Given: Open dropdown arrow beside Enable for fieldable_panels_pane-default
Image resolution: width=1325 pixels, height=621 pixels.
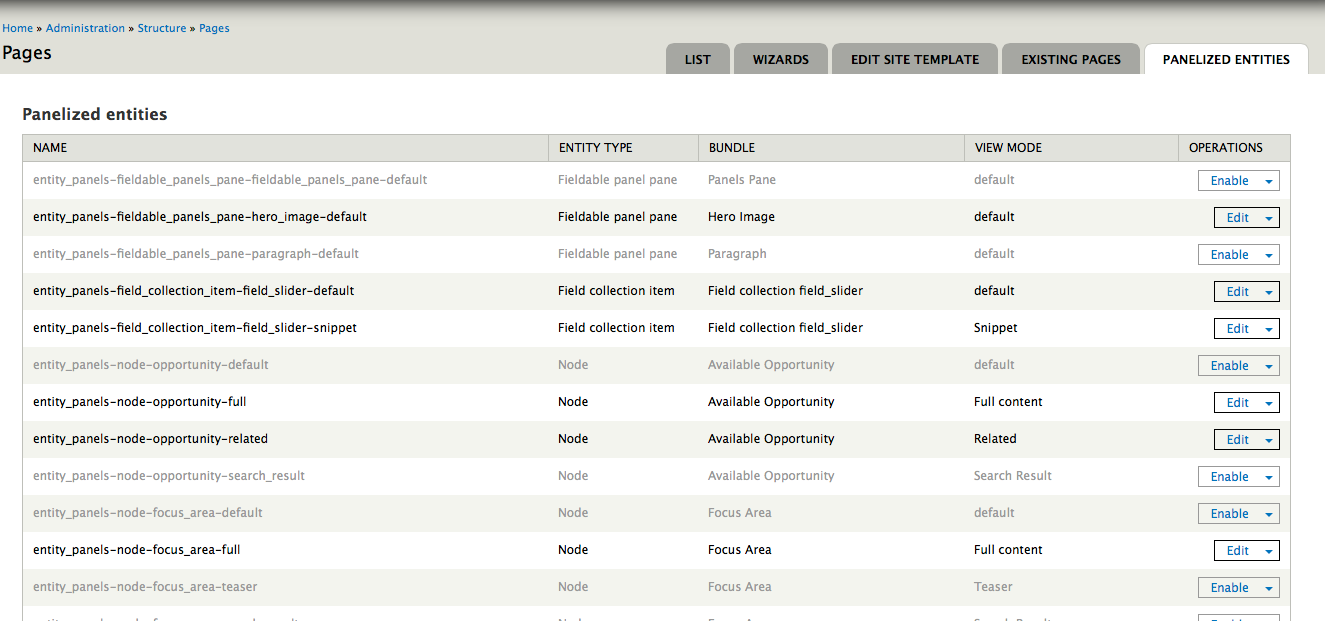Looking at the screenshot, I should coord(1268,181).
